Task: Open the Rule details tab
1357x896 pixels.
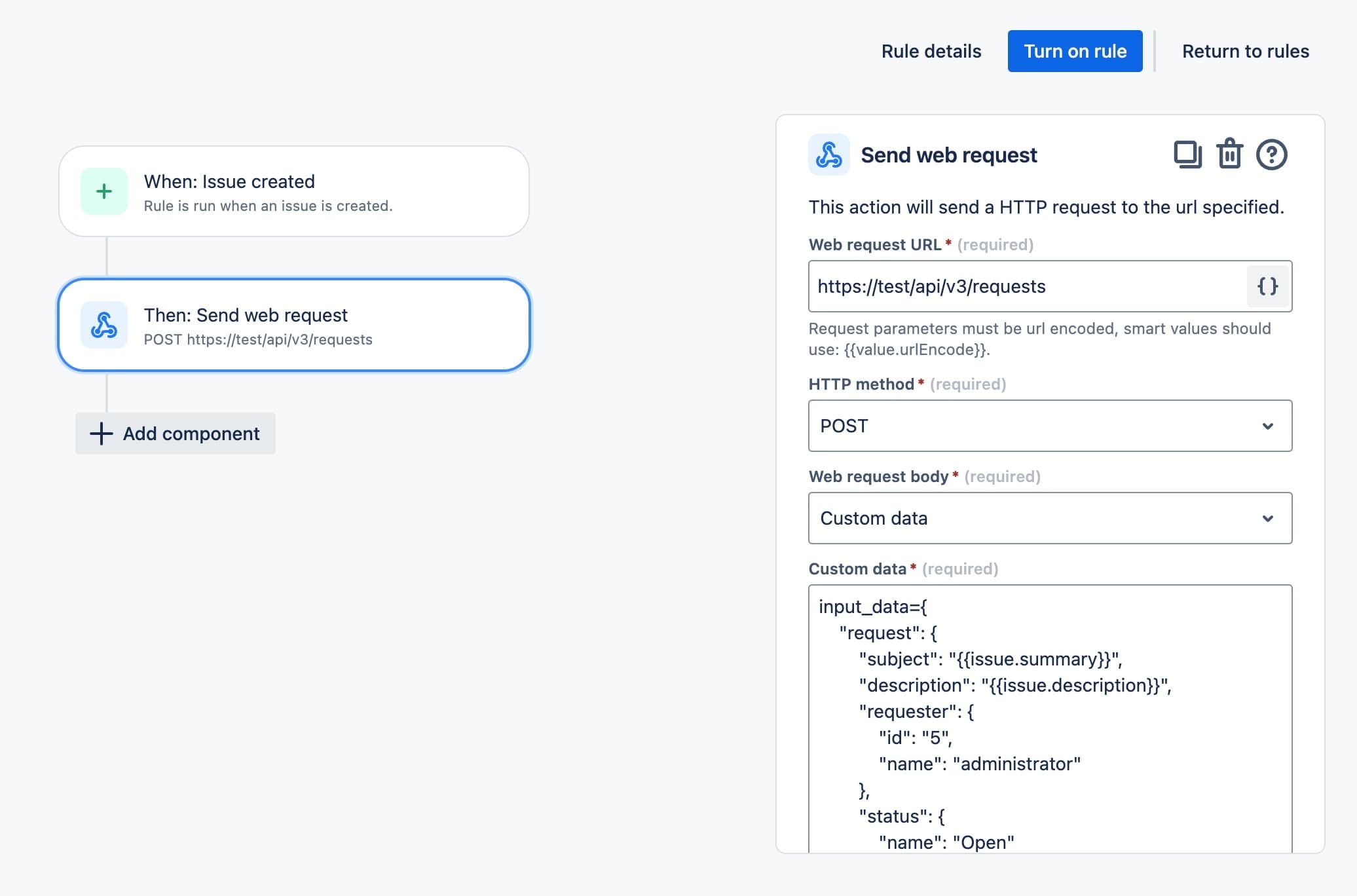Action: 931,51
